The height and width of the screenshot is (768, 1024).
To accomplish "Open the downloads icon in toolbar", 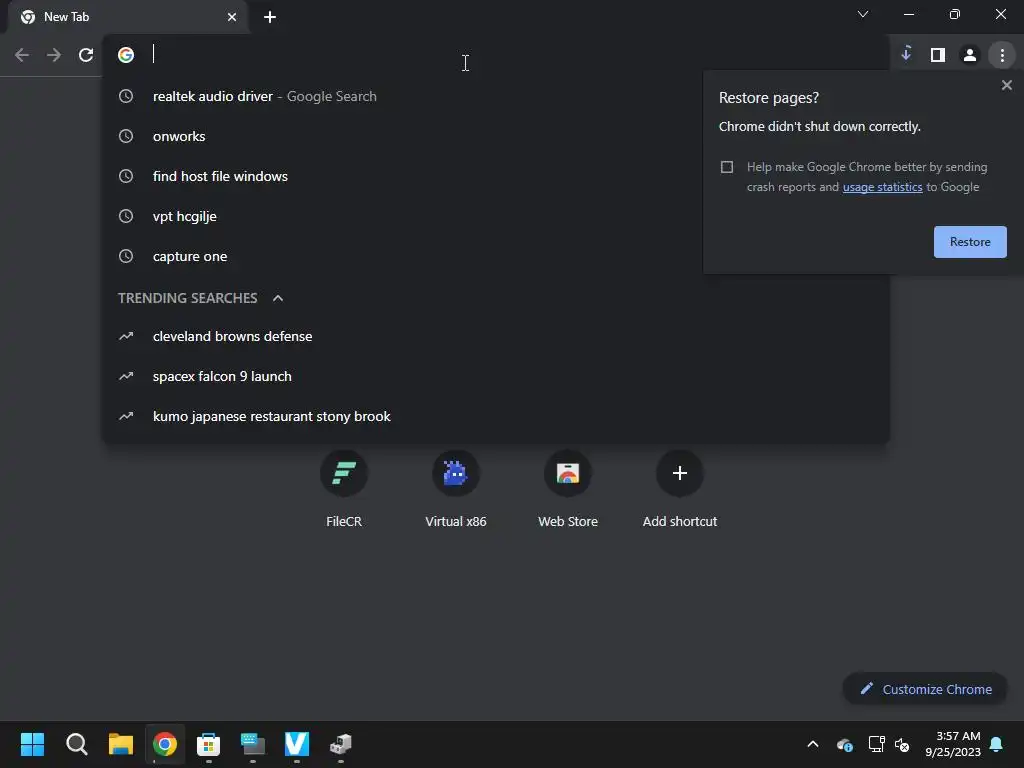I will point(906,54).
